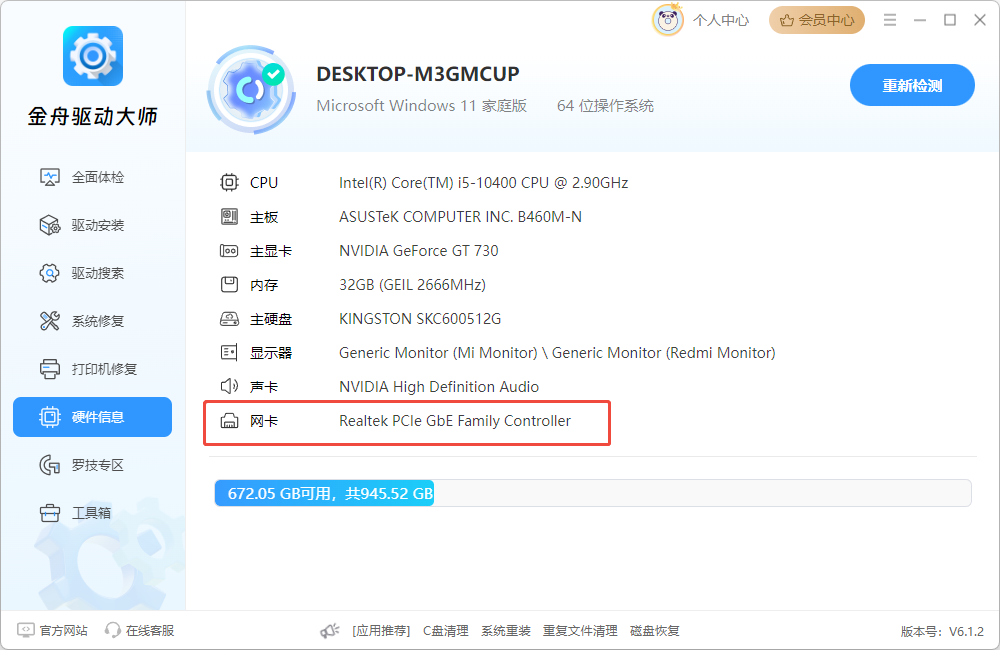Maximize the window
The image size is (1000, 650).
pos(950,20)
